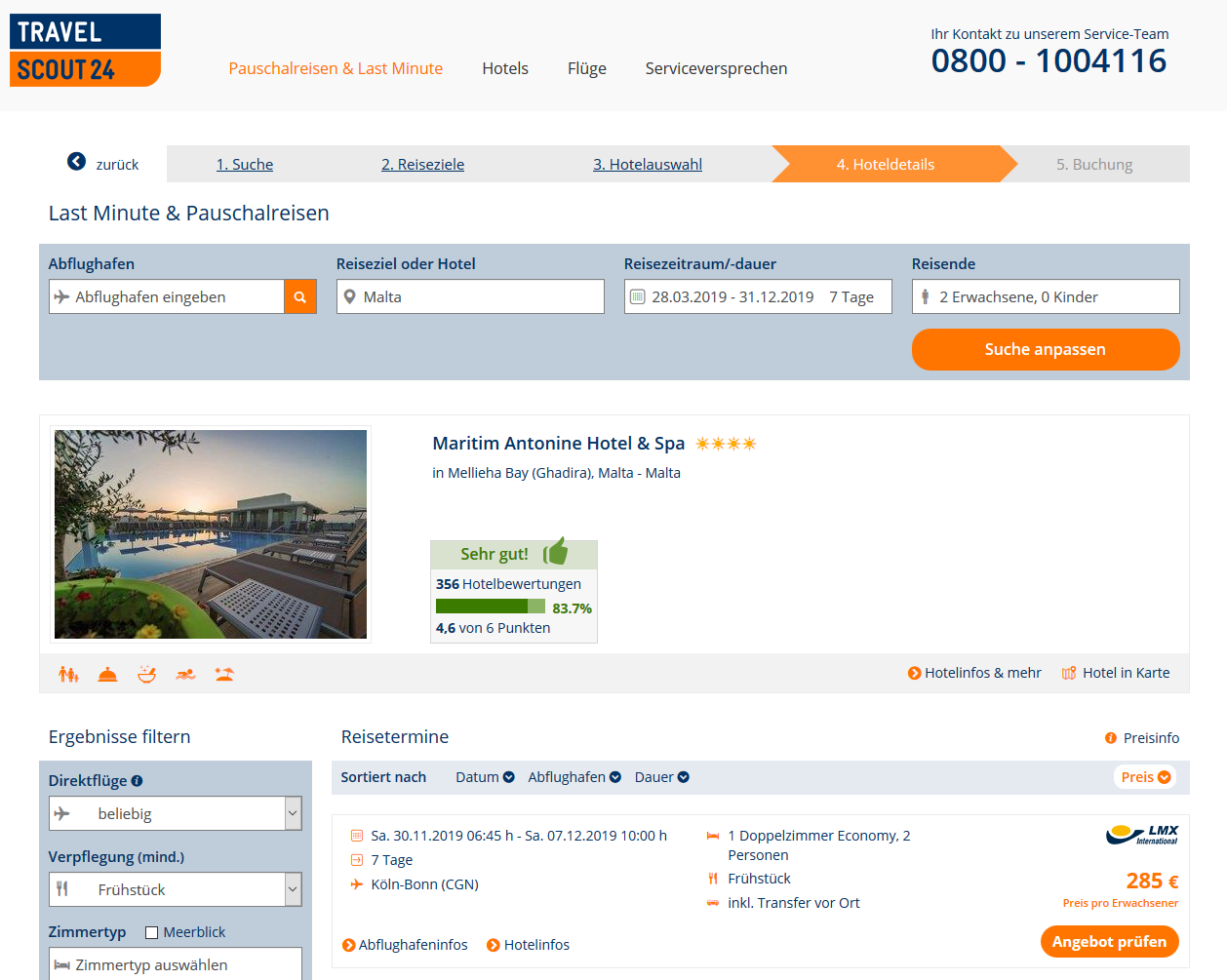The width and height of the screenshot is (1227, 980).
Task: Click the thumbs-up rating icon
Action: point(556,551)
